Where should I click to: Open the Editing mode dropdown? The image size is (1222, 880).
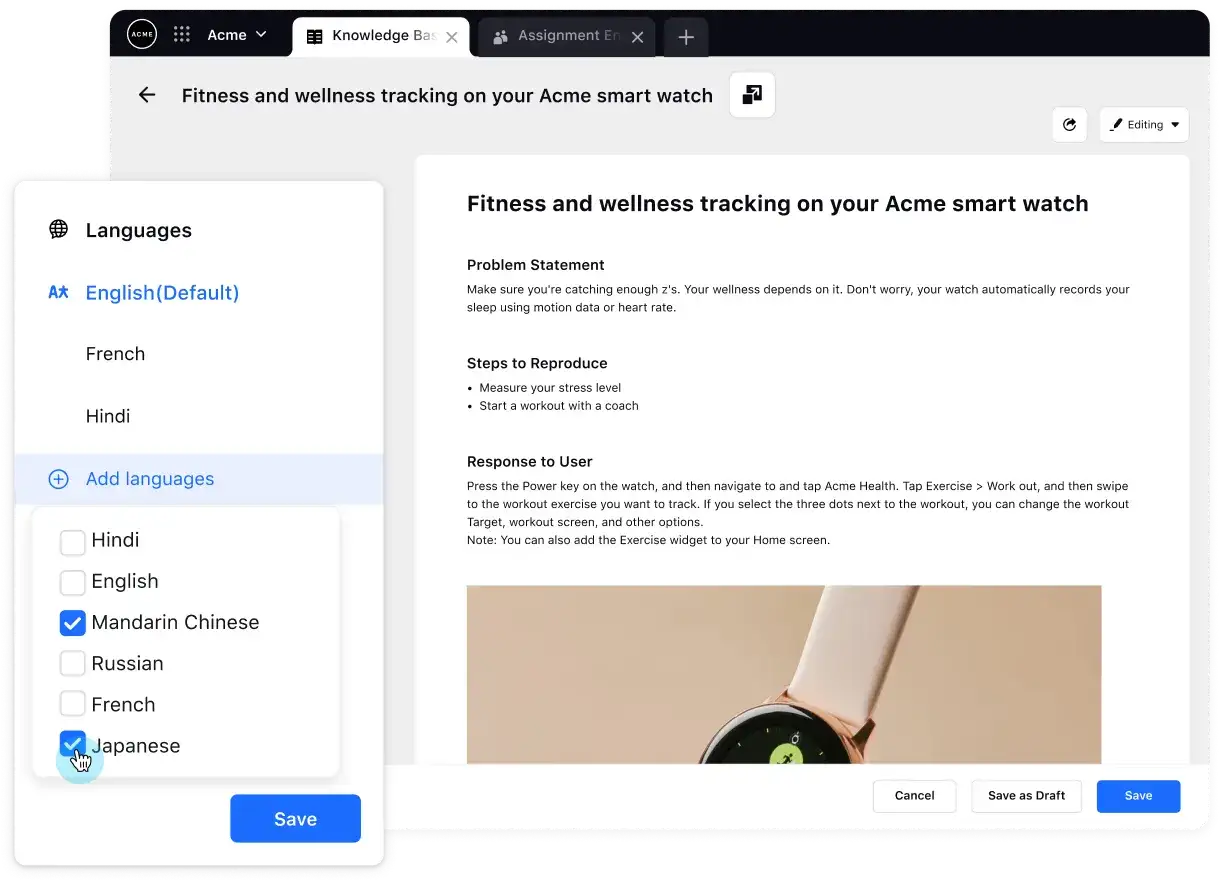[x=1144, y=124]
